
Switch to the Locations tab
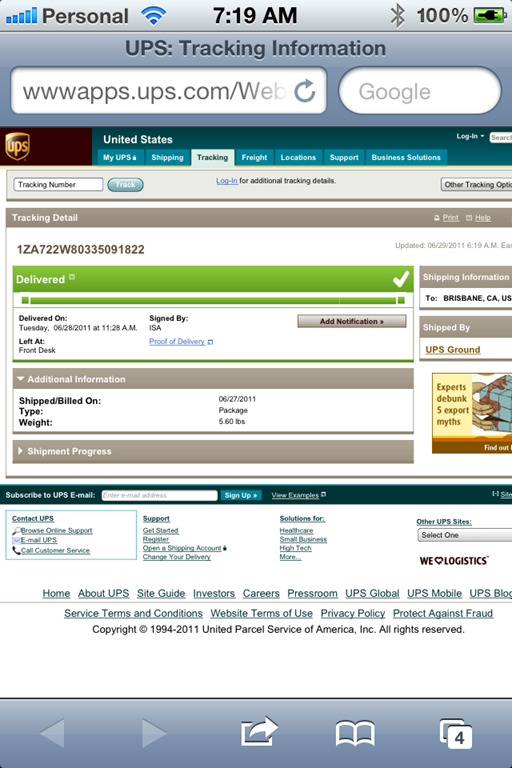coord(298,157)
